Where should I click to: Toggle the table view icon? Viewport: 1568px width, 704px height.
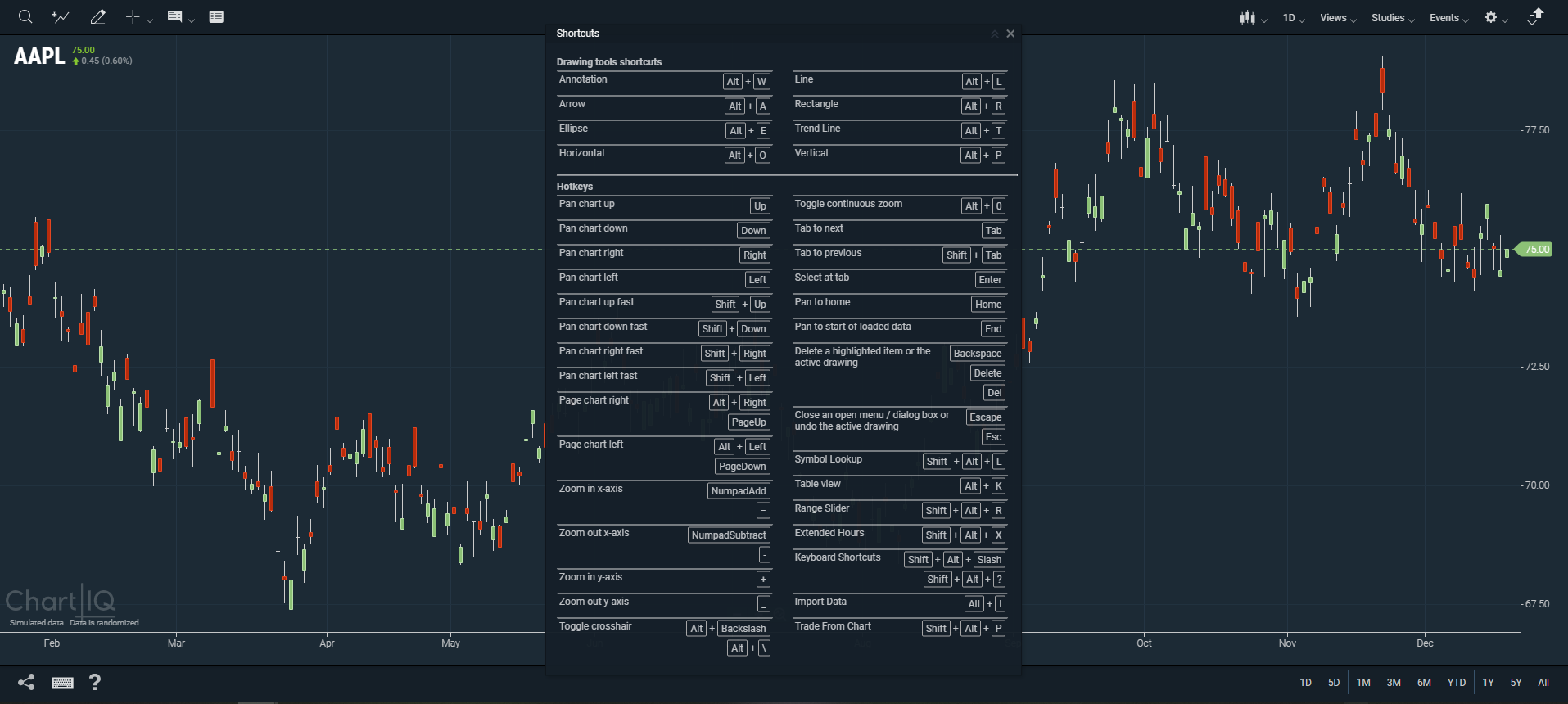pos(216,17)
